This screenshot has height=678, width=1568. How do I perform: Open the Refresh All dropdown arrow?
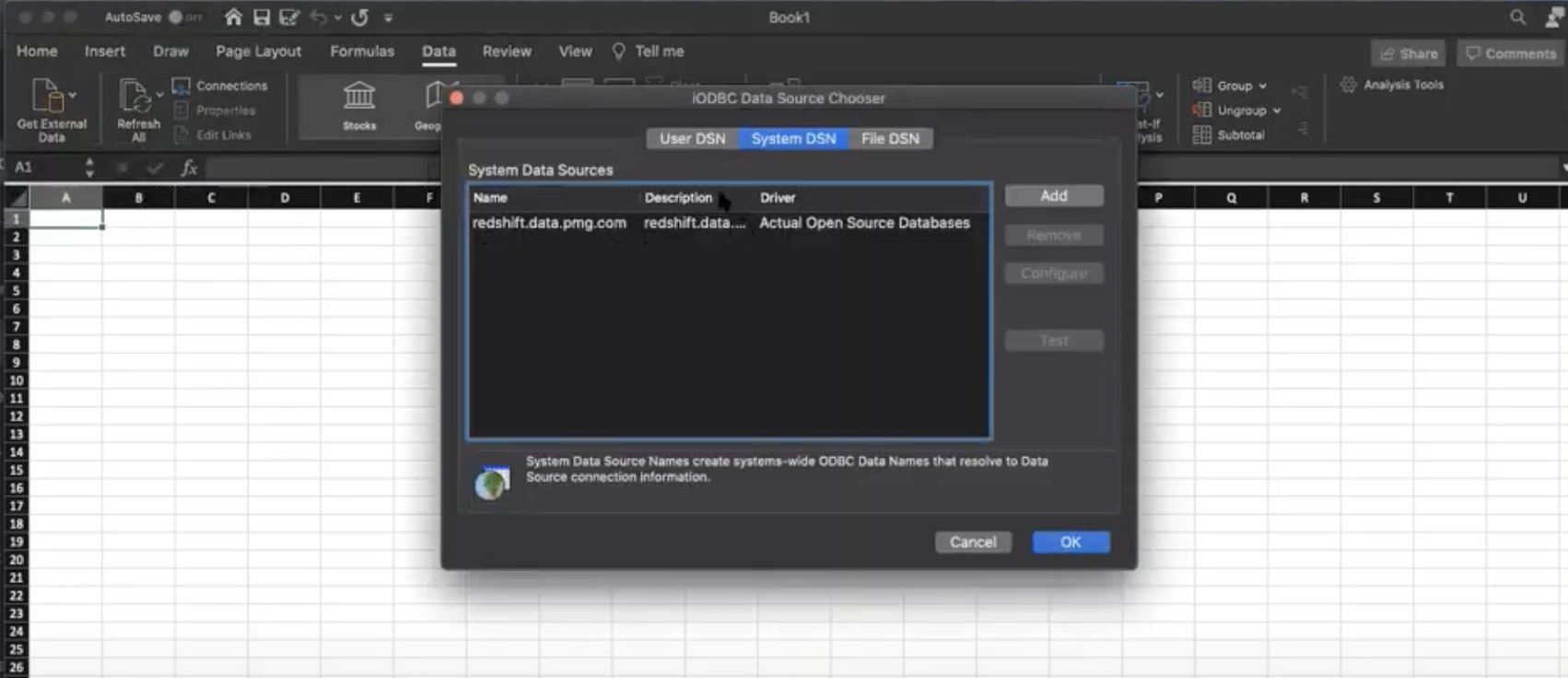coord(159,94)
